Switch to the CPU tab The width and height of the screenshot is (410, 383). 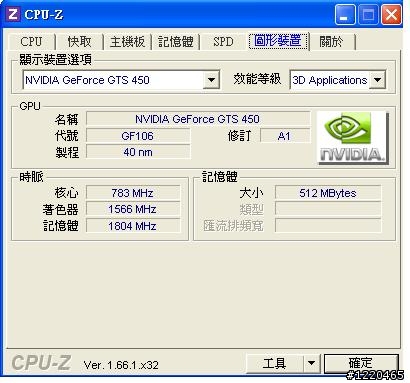coord(31,42)
